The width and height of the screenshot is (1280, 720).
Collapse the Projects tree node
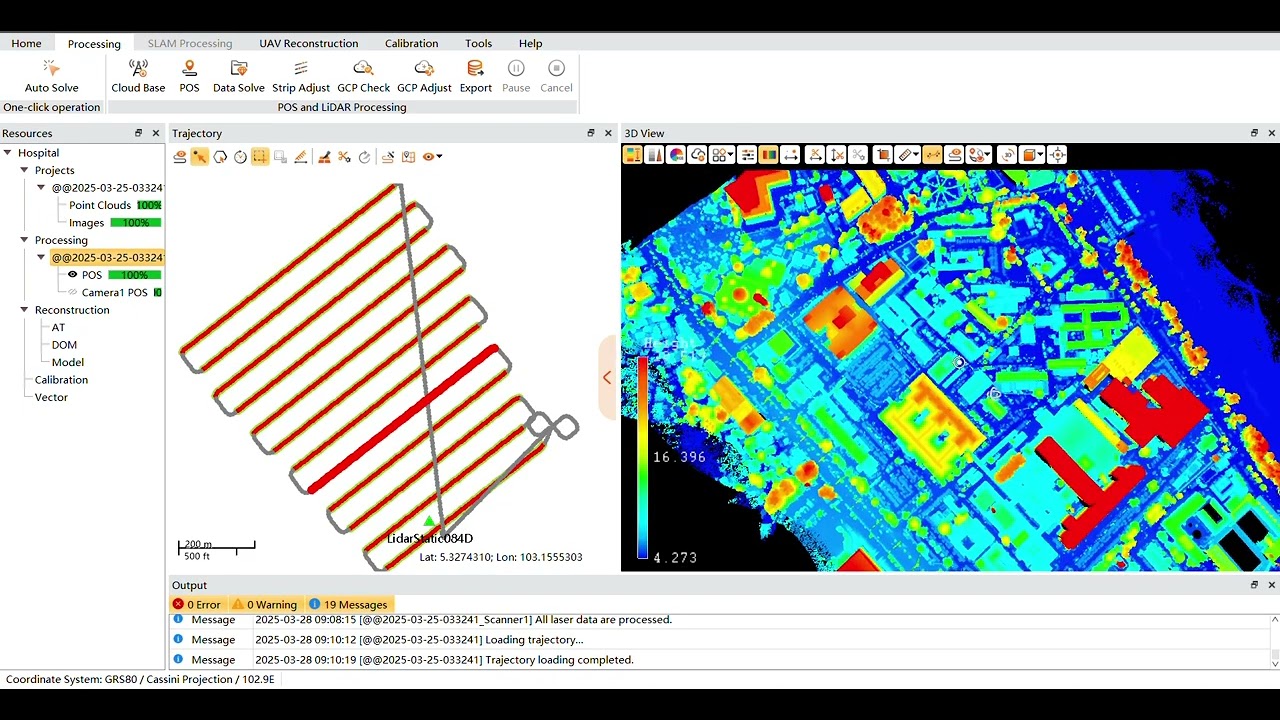pos(24,170)
